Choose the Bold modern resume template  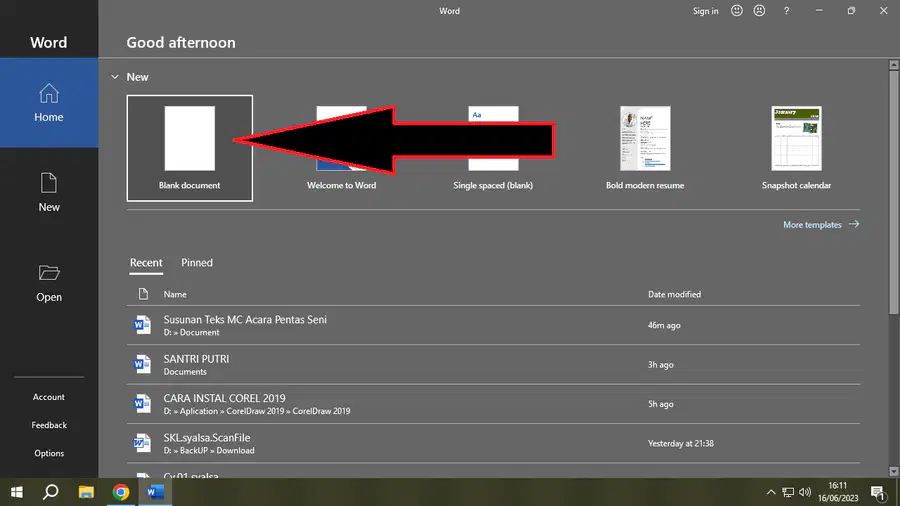(x=645, y=148)
